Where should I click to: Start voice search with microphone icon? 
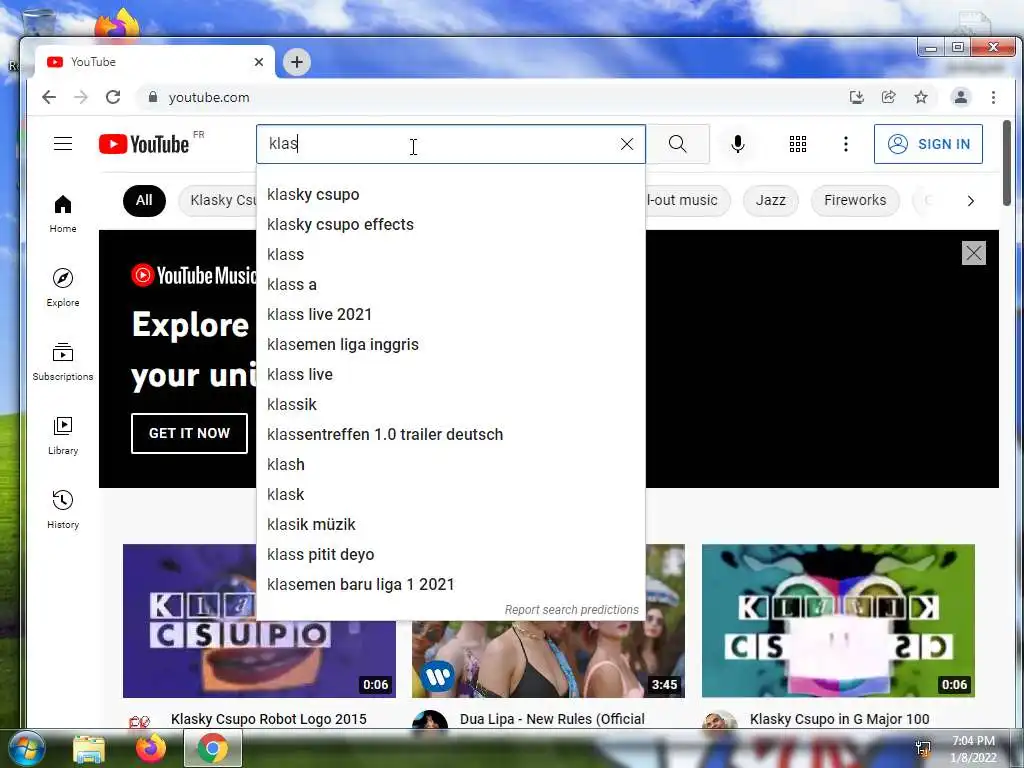click(738, 144)
